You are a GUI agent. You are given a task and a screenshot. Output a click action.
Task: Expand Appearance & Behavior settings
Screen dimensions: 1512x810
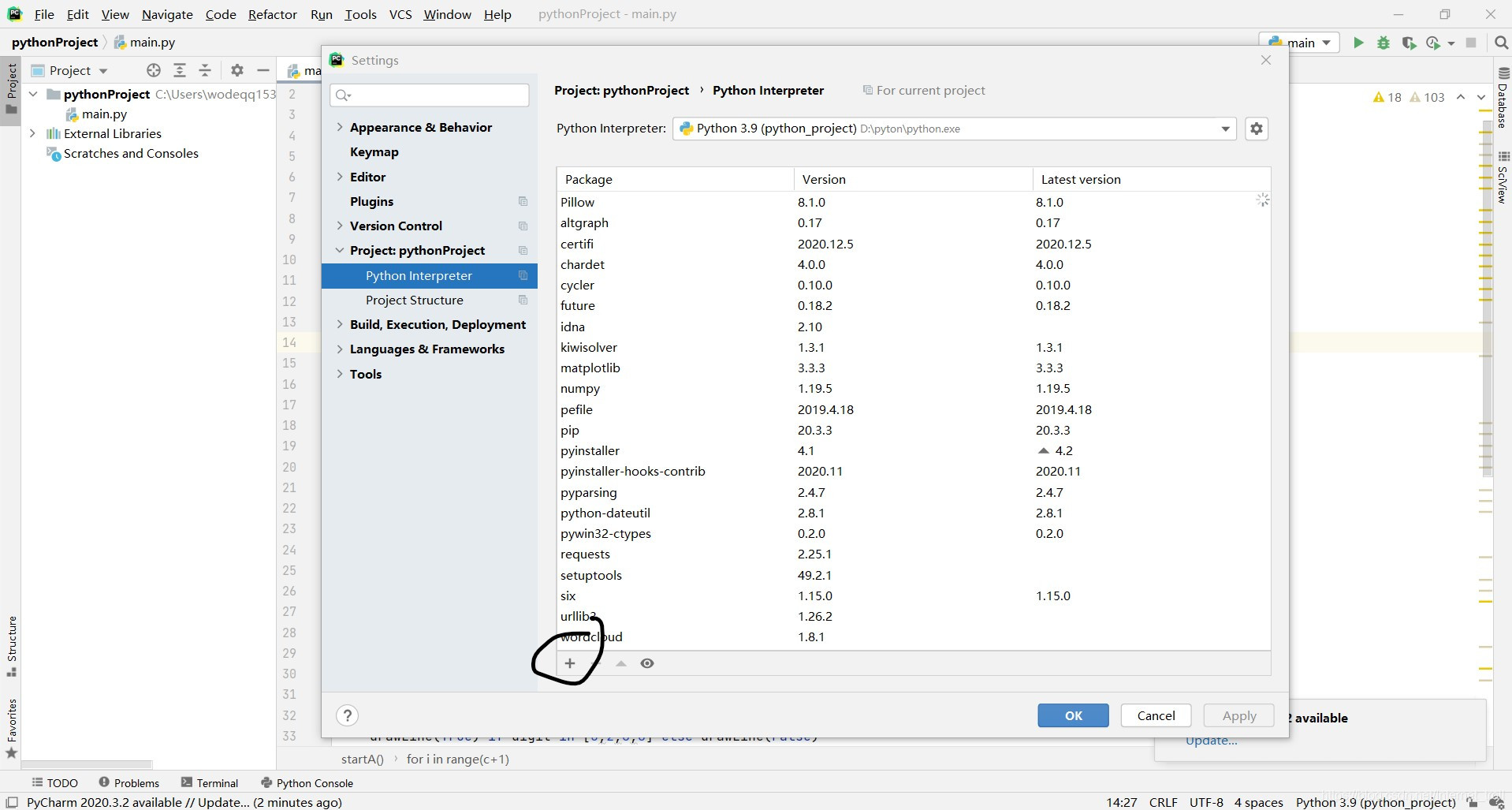click(340, 127)
